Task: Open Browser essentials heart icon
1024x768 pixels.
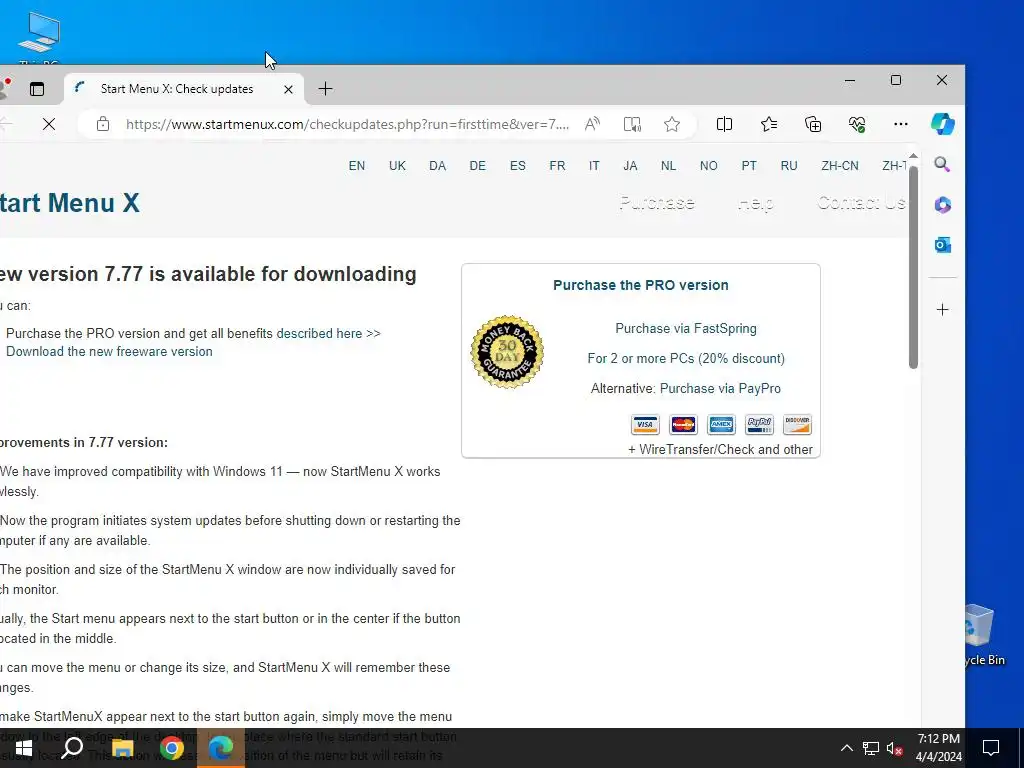Action: (x=857, y=124)
